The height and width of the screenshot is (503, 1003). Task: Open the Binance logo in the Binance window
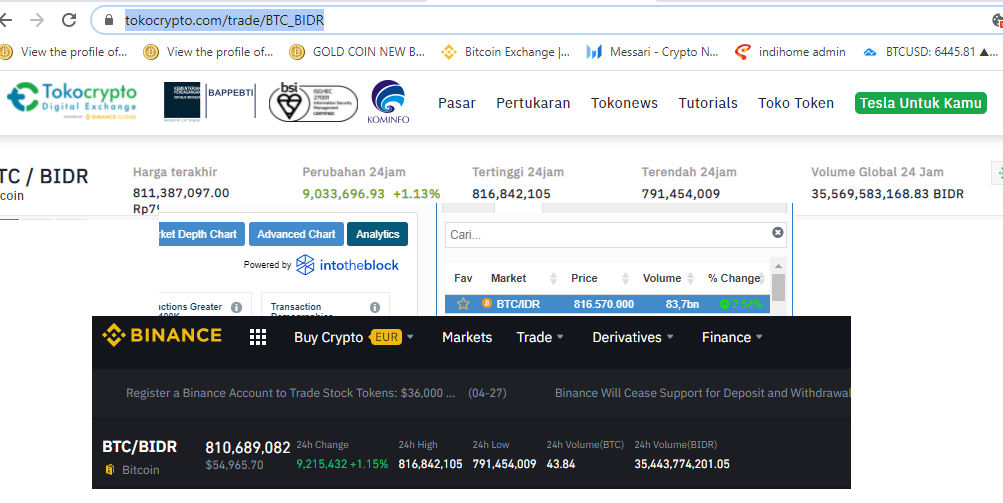162,336
